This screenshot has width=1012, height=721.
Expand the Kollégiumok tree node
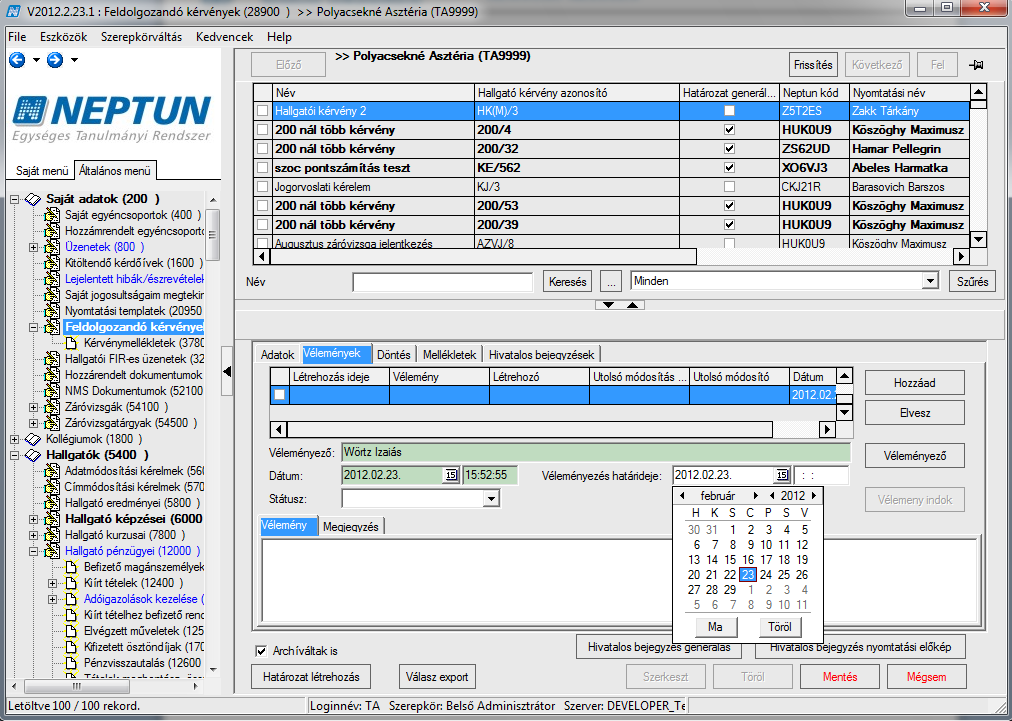pyautogui.click(x=14, y=440)
